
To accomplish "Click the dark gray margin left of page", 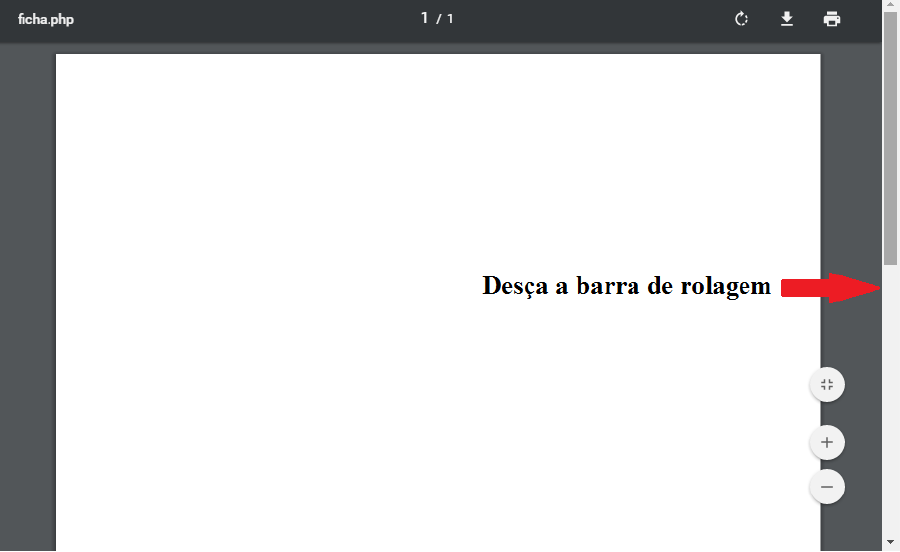I will [27, 300].
